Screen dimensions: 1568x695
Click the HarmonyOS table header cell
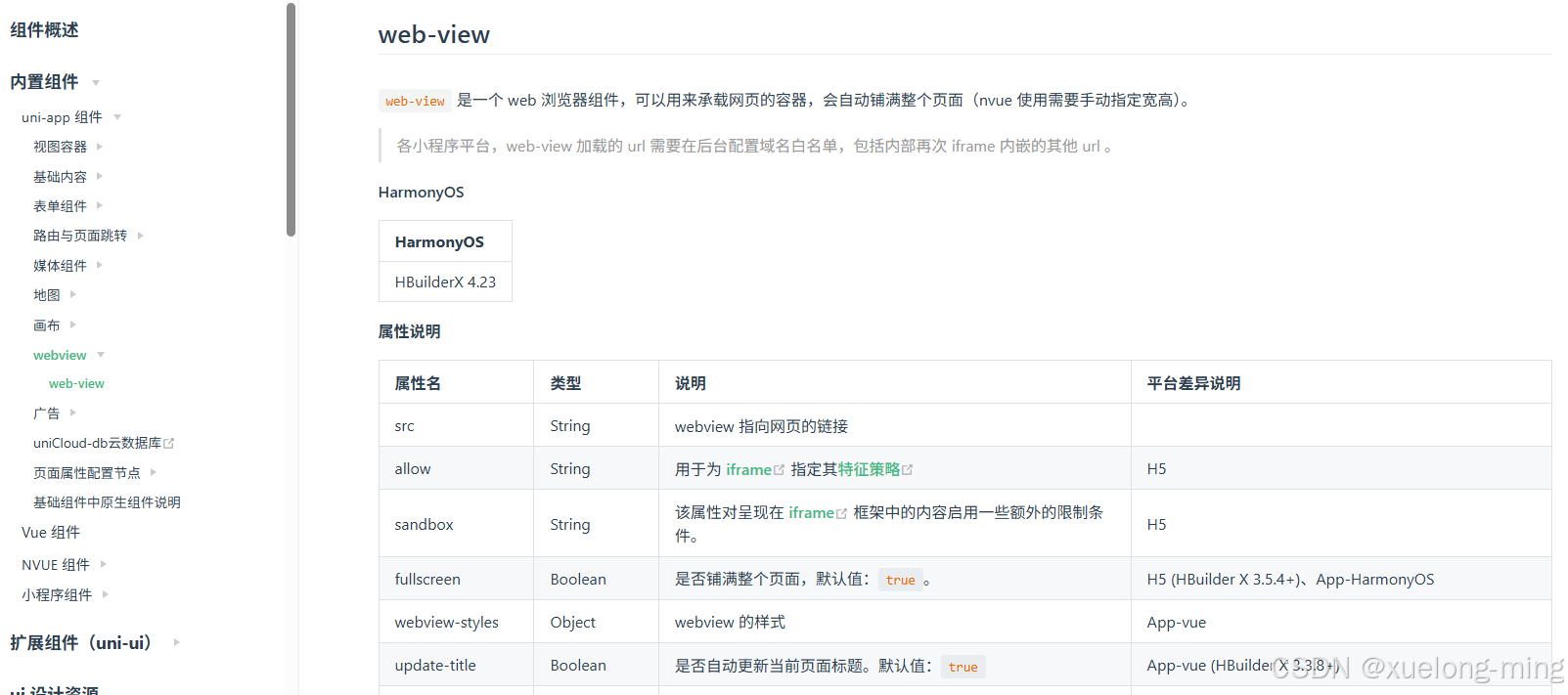[x=445, y=241]
